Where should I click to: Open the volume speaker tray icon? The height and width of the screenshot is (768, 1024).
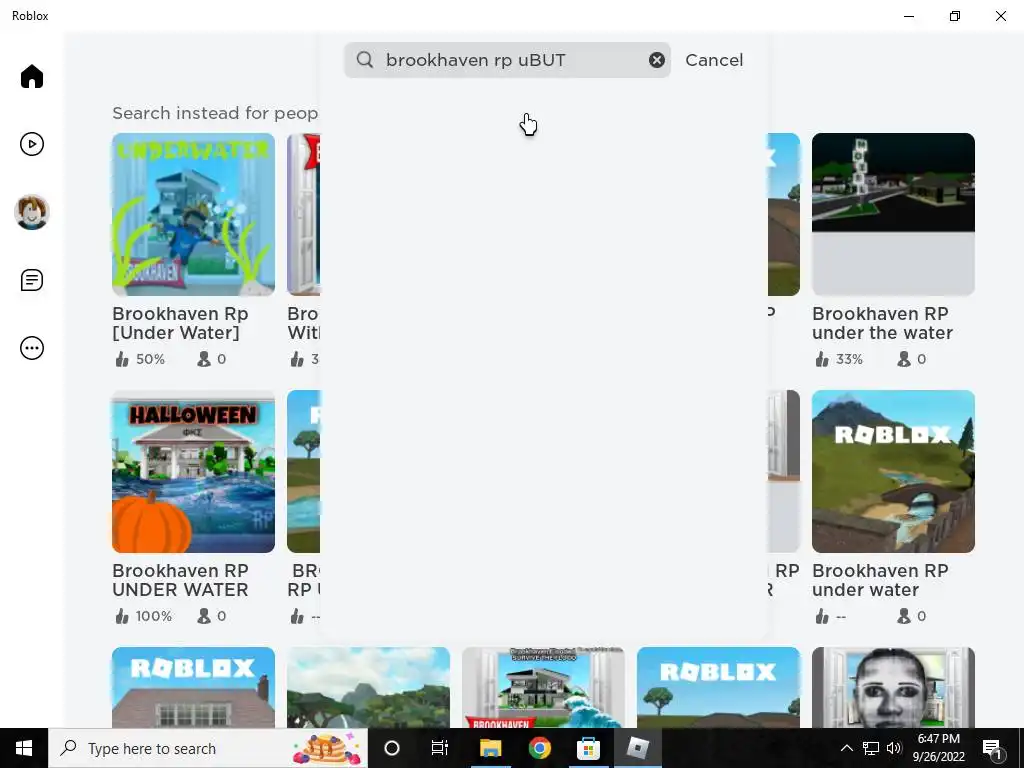894,748
